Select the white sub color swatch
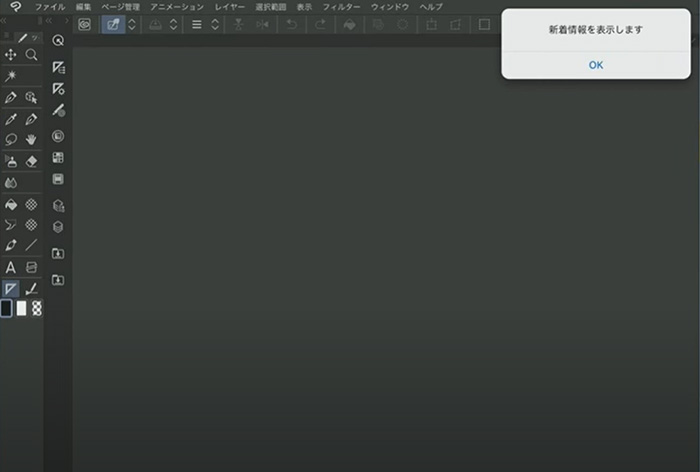 click(x=21, y=308)
